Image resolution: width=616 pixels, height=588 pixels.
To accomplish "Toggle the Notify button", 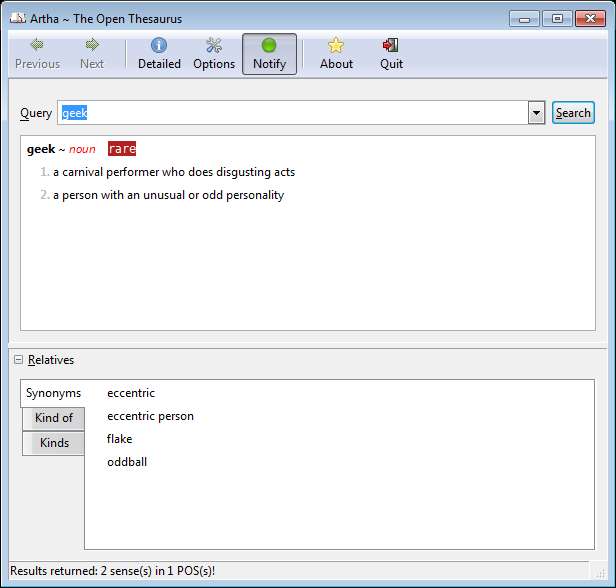I will click(270, 54).
